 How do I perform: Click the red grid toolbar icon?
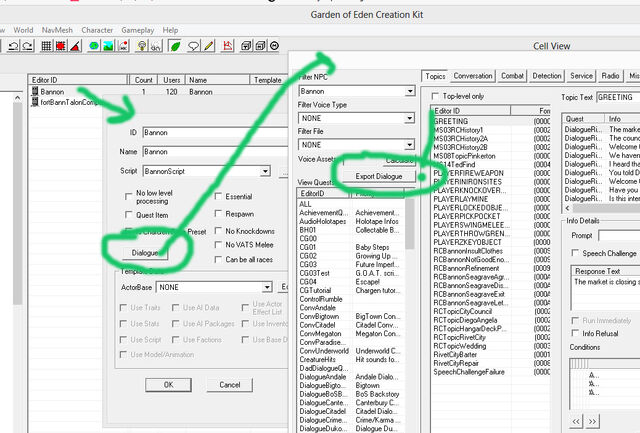(x=61, y=46)
